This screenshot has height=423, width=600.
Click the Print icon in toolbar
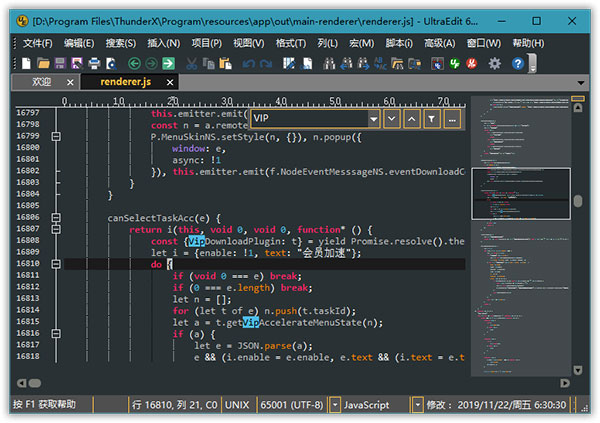coord(93,63)
